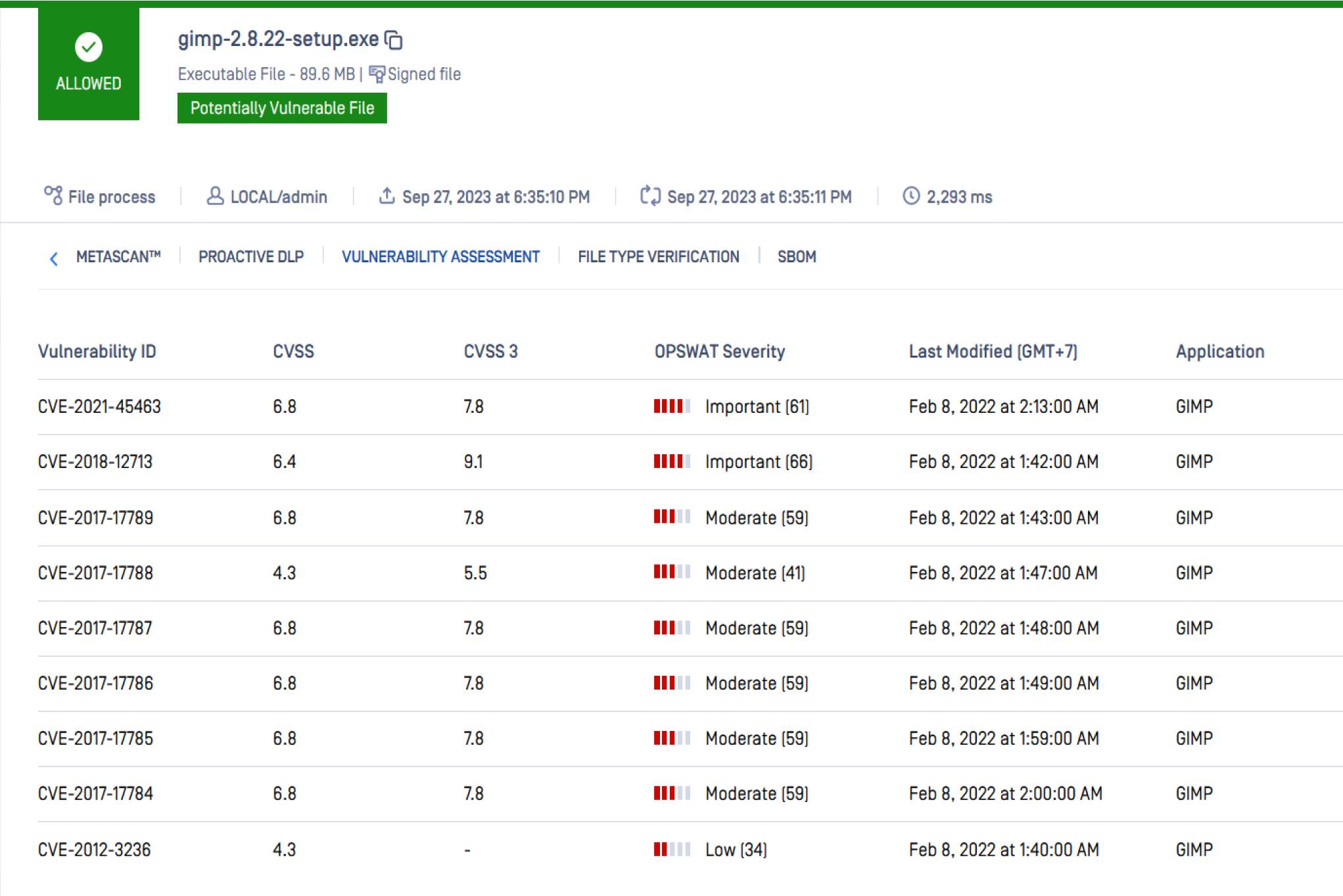The width and height of the screenshot is (1343, 896).
Task: Click the signed file certificate icon
Action: (x=377, y=74)
